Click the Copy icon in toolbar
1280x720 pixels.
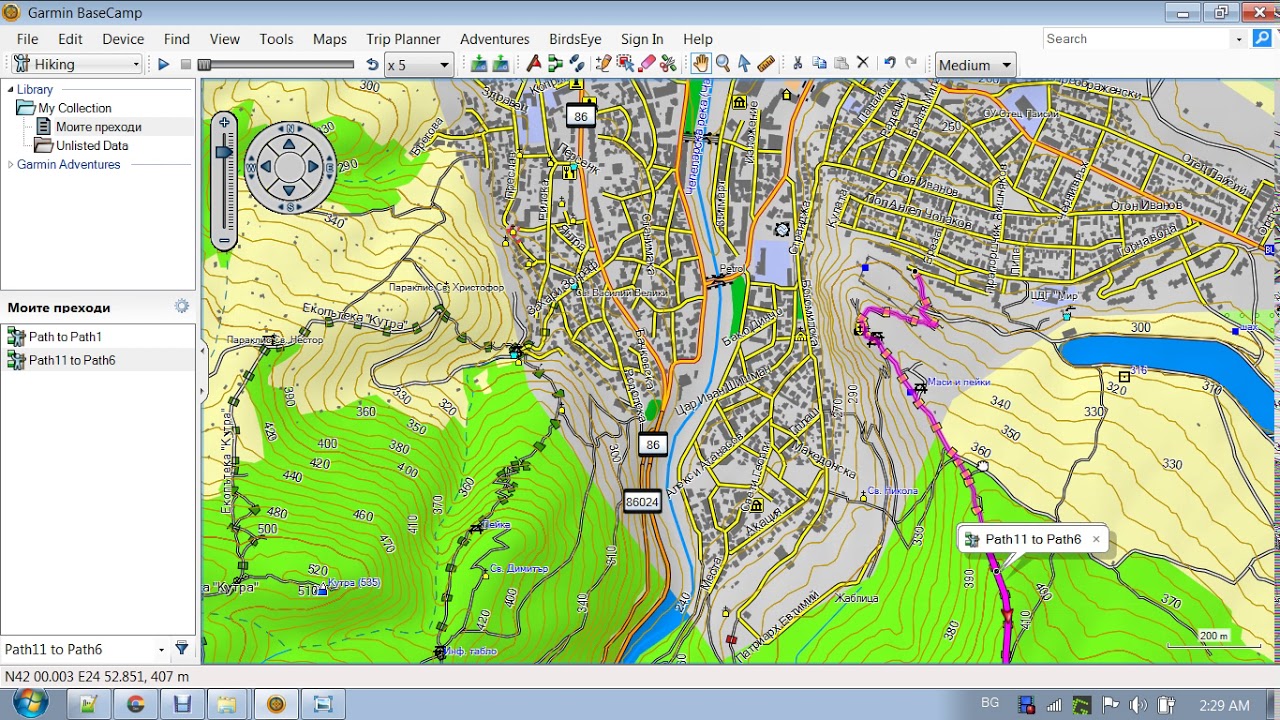coord(819,64)
